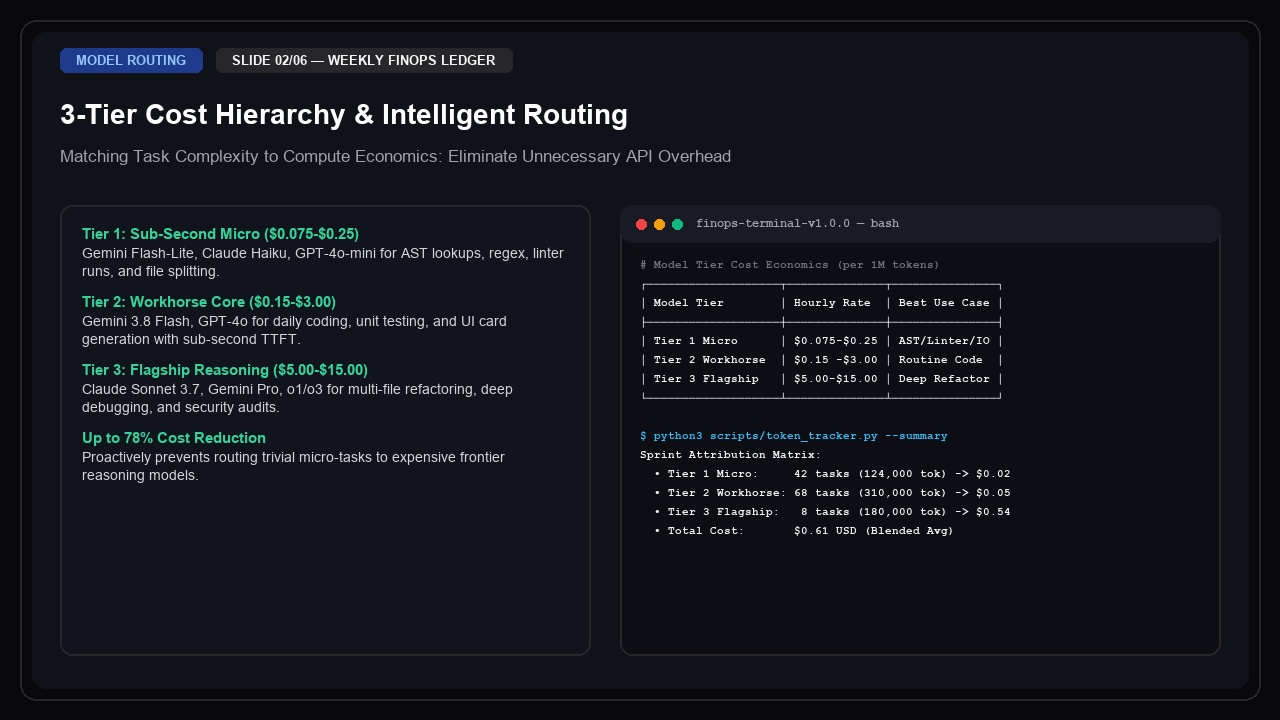Click the 'Total Cost: $0.61 USD' line

[804, 531]
